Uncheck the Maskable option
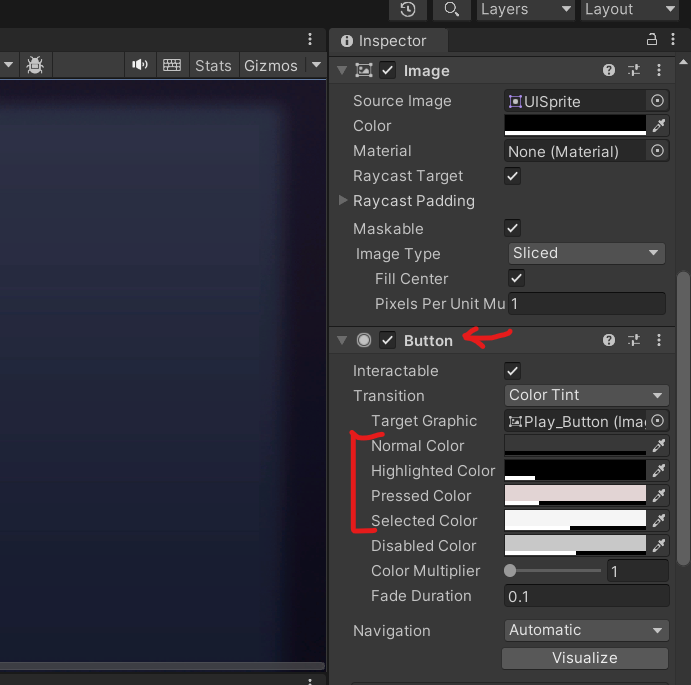691x685 pixels. point(512,228)
